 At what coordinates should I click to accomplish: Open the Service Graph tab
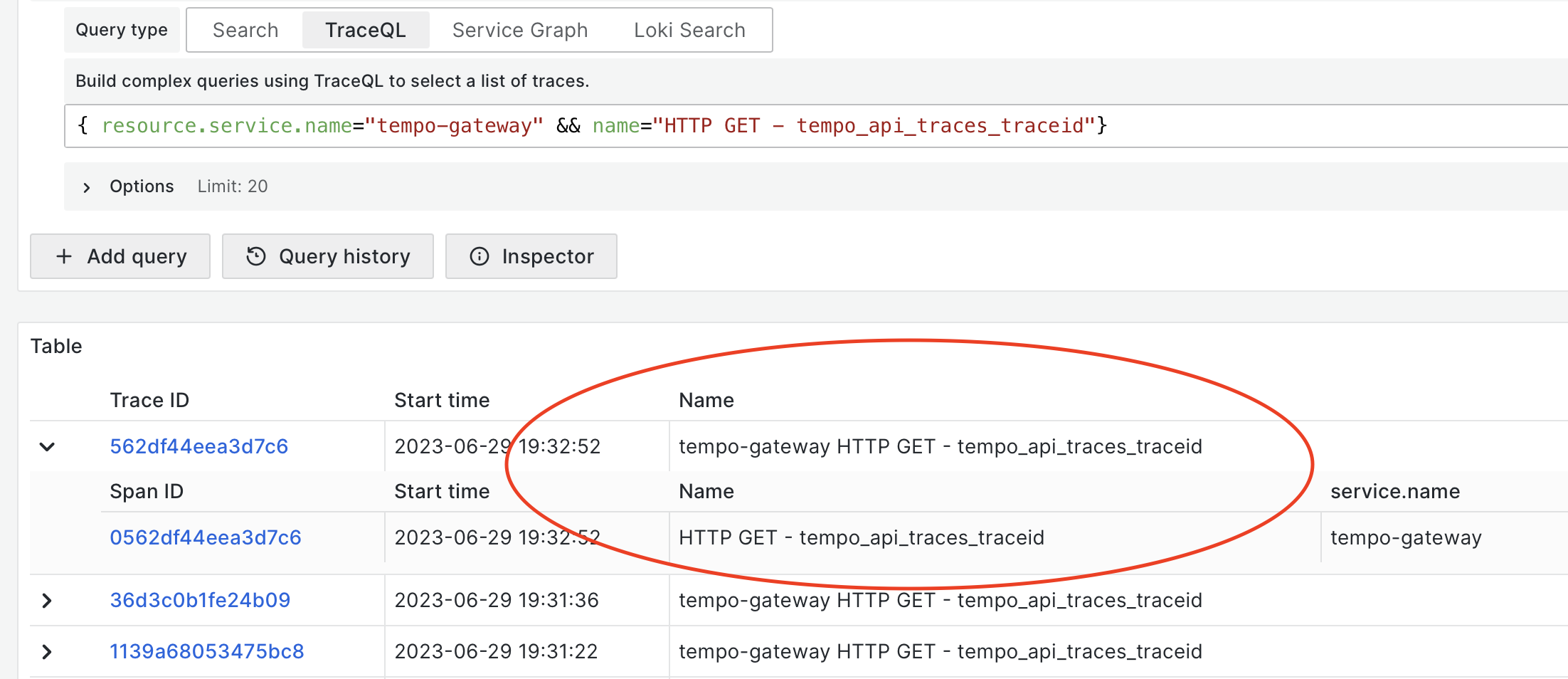point(520,29)
